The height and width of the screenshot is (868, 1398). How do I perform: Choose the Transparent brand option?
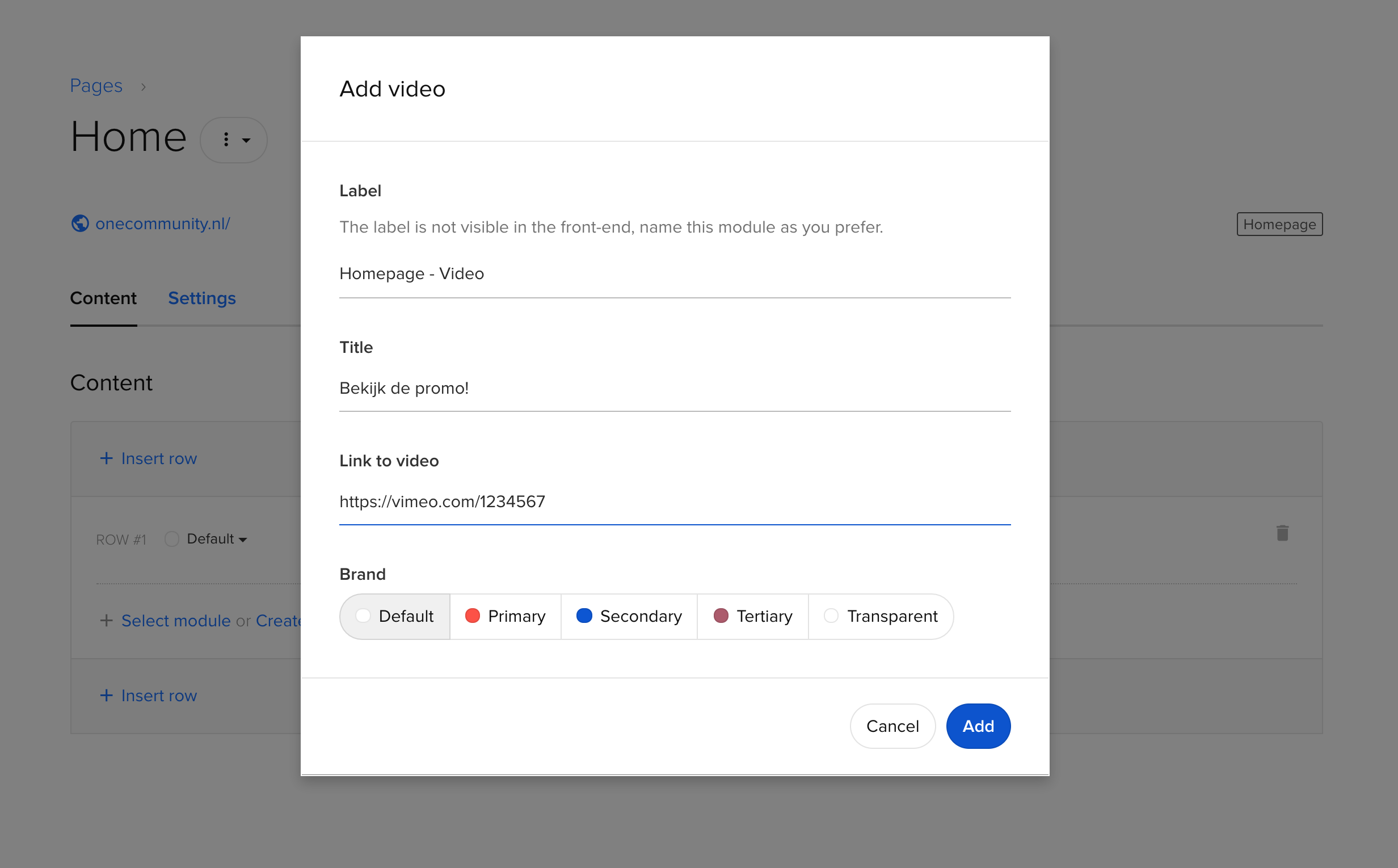[x=881, y=616]
